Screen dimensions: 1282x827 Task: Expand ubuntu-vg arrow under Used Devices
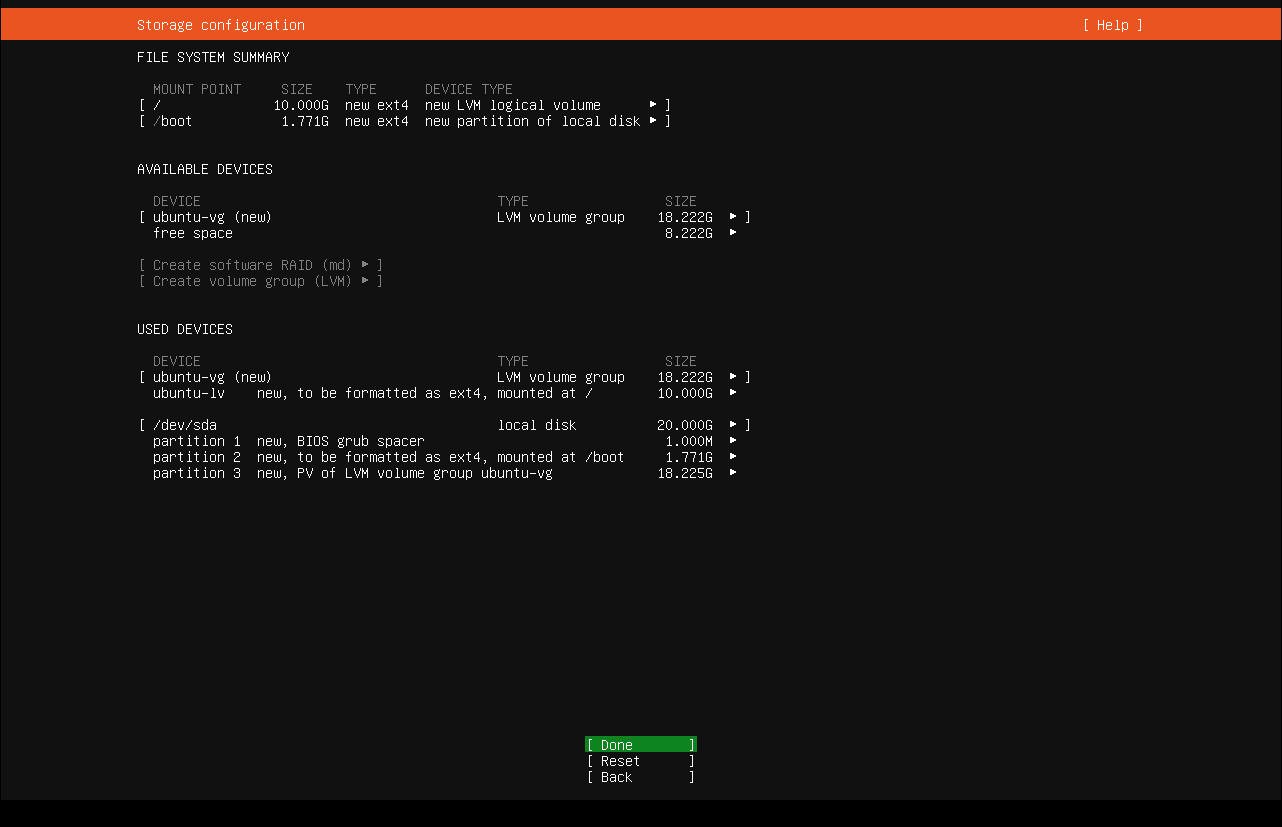point(733,377)
